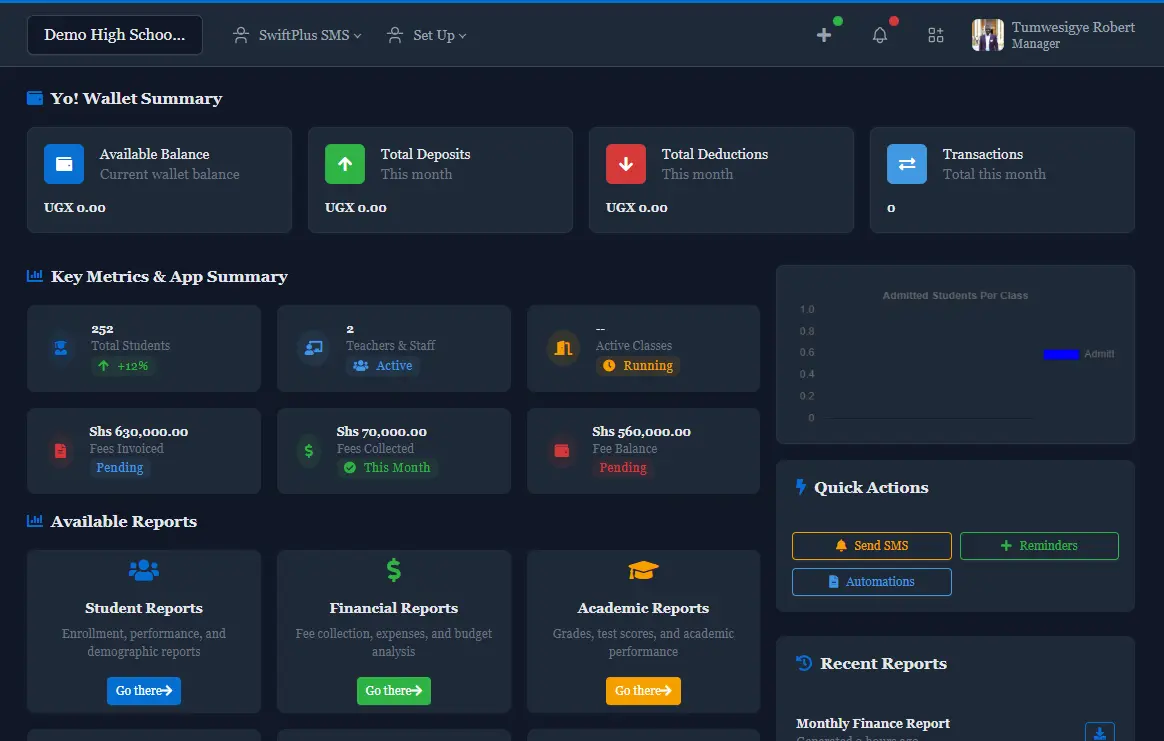Image resolution: width=1164 pixels, height=741 pixels.
Task: Click the Fees Invoiced document icon
Action: point(61,450)
